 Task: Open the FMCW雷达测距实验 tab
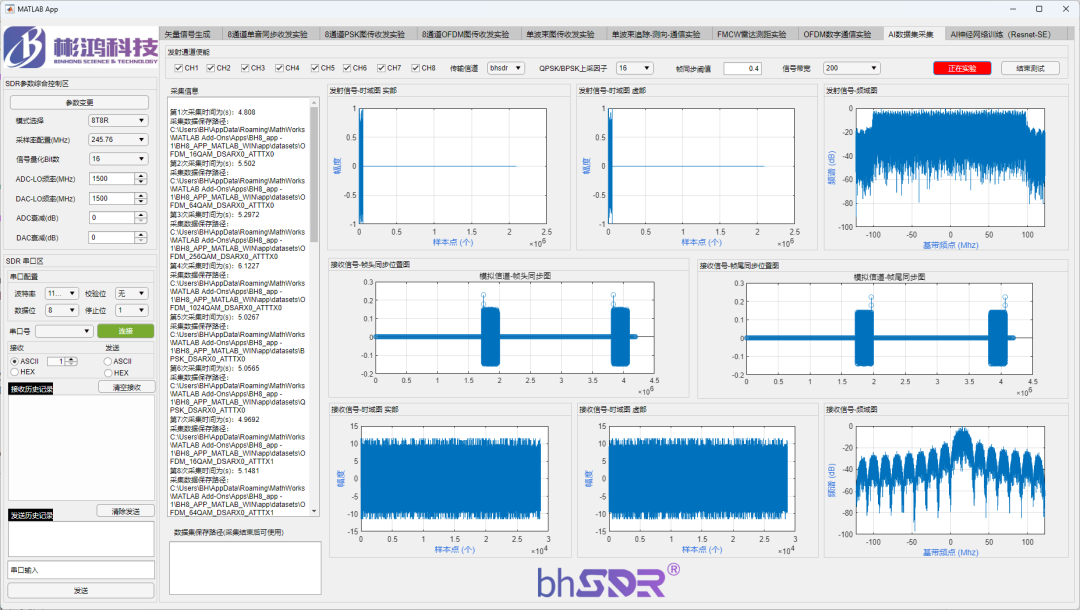tap(751, 34)
